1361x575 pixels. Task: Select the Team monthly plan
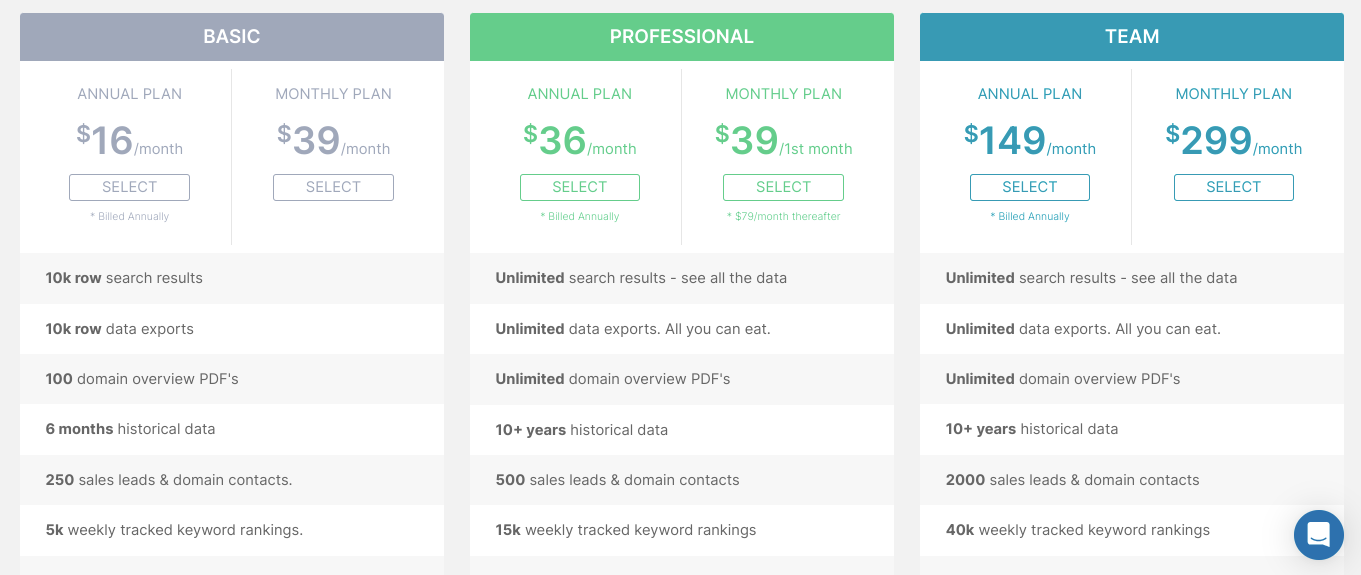[1234, 187]
